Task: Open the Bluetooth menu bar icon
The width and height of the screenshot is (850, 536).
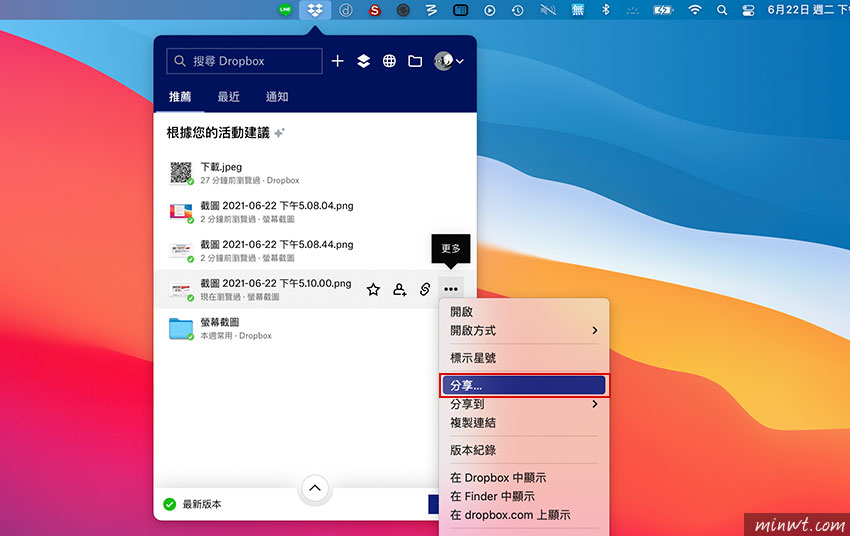Action: pyautogui.click(x=606, y=10)
